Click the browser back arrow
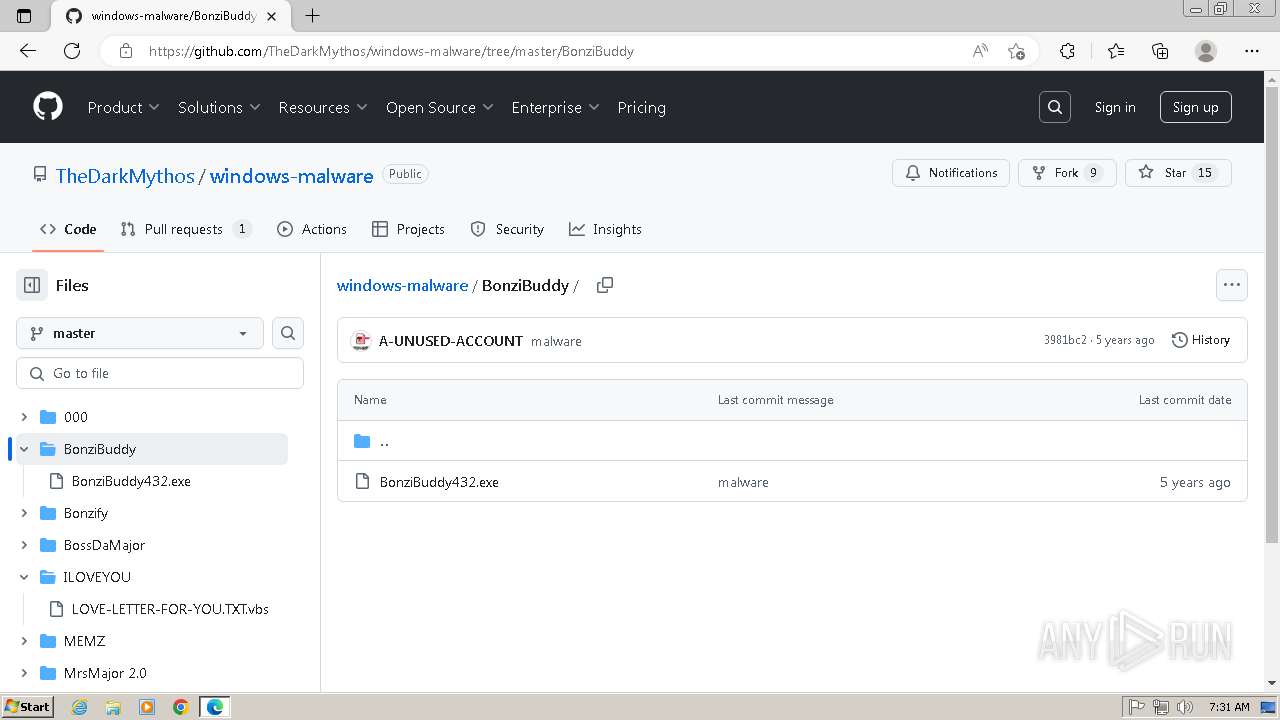The image size is (1280, 720). coord(28,51)
